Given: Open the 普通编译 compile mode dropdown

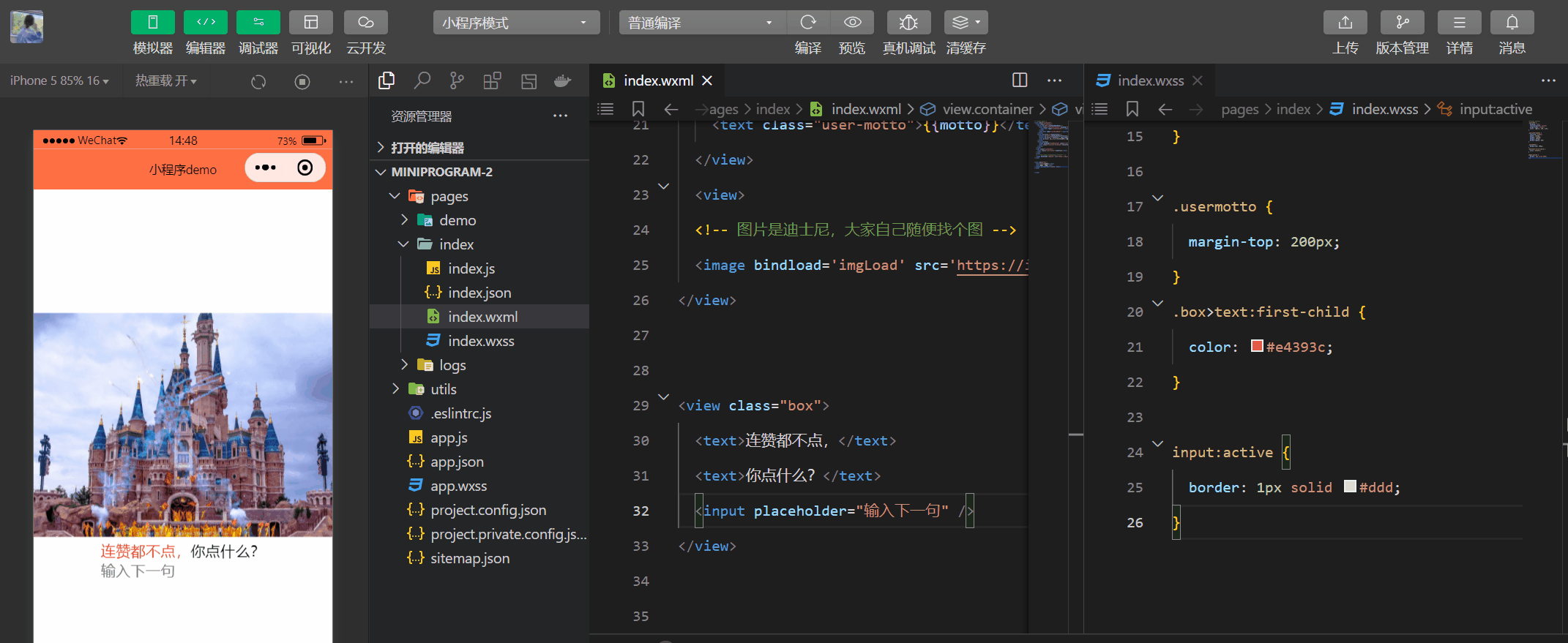Looking at the screenshot, I should pyautogui.click(x=702, y=23).
